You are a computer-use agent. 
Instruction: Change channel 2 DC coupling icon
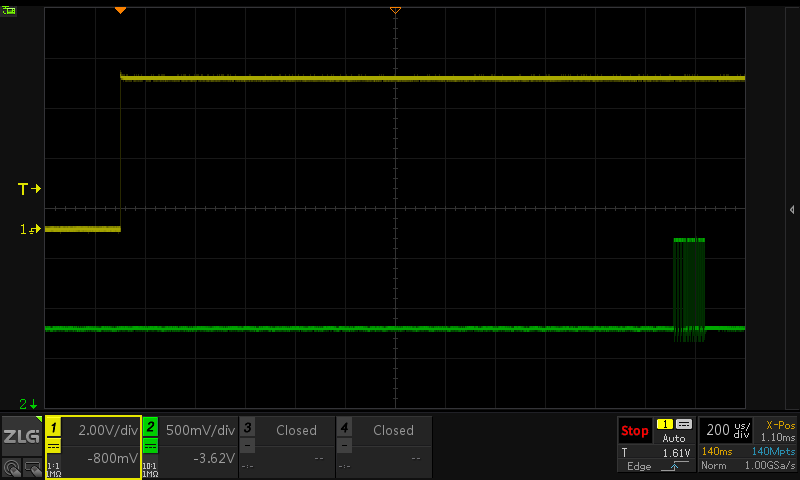(150, 446)
